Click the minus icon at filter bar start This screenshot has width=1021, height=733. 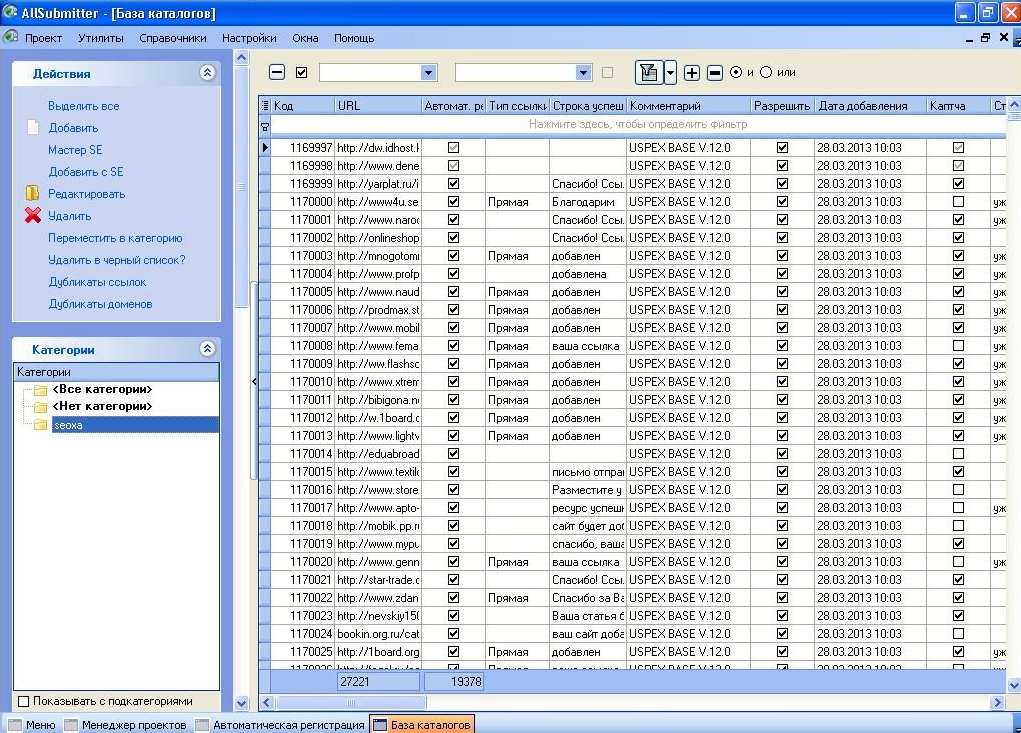click(278, 73)
